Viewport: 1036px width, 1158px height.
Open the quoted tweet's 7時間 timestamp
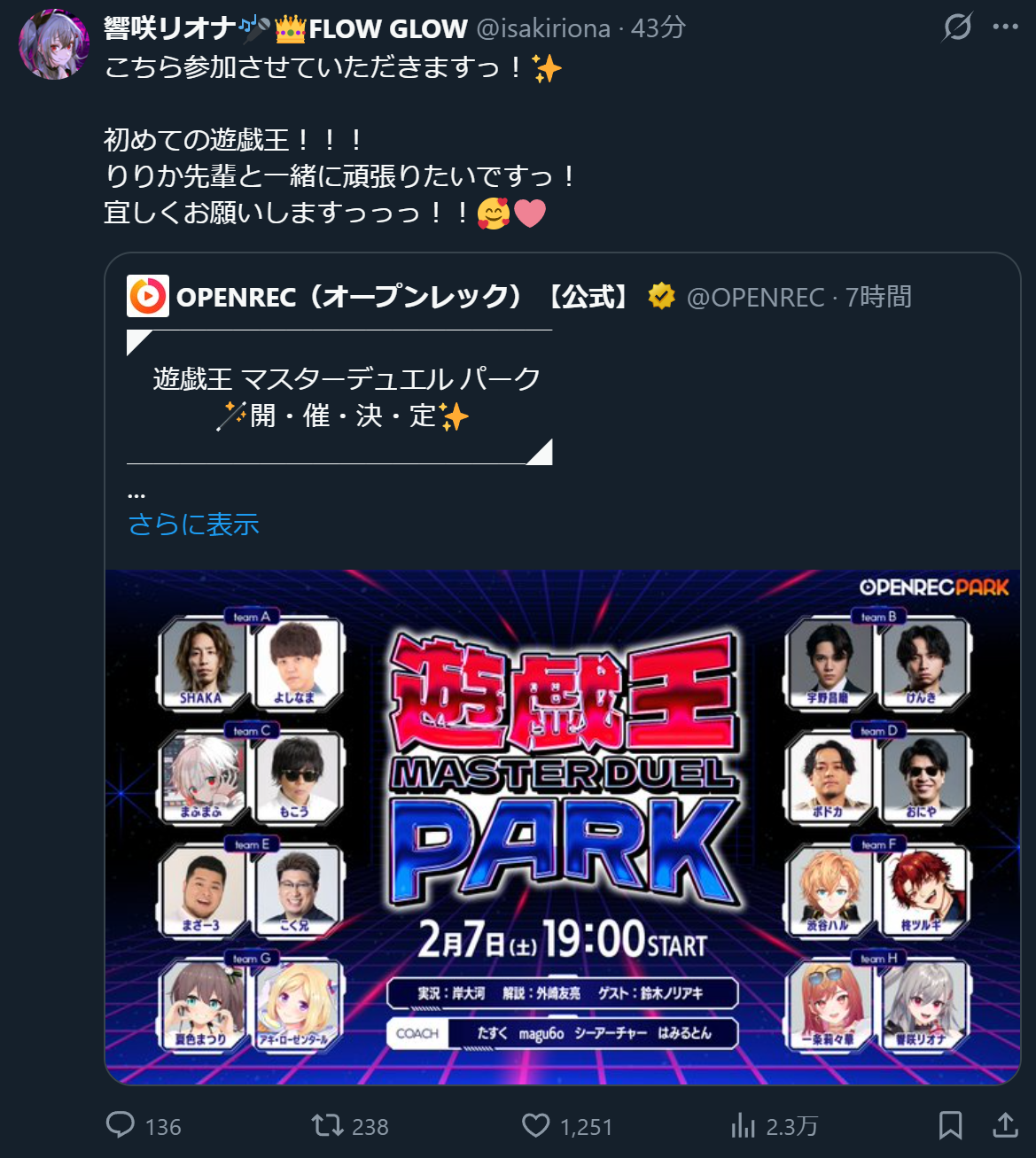(x=877, y=297)
